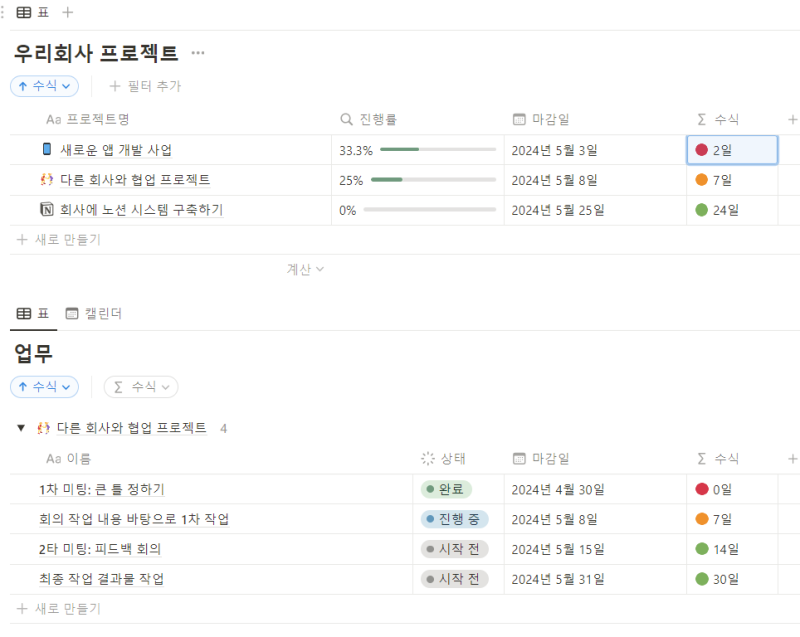Open 수식 sort dropdown in 업무 database

click(x=44, y=387)
